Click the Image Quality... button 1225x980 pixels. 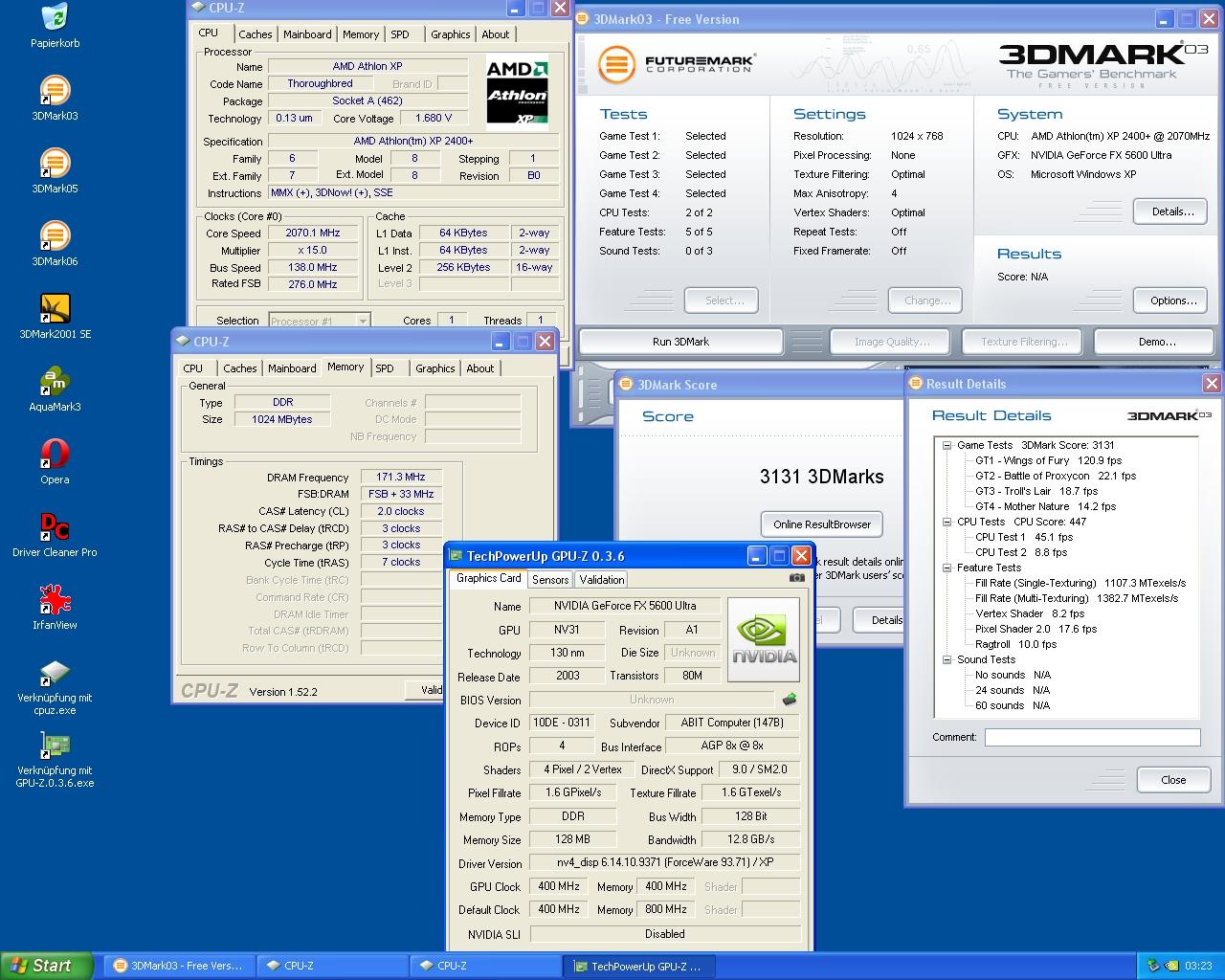(891, 342)
